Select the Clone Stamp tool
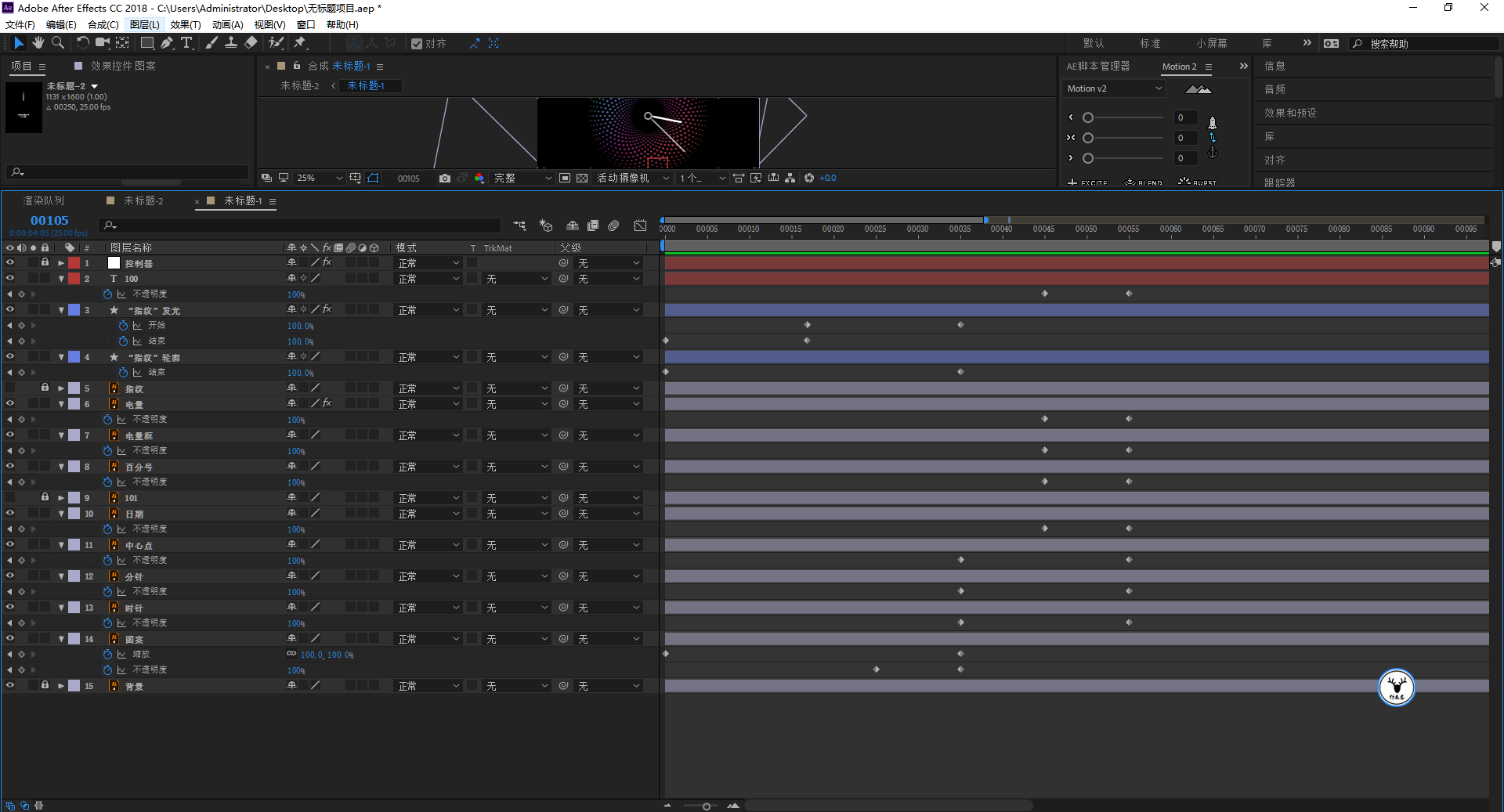This screenshot has height=812, width=1504. pos(231,43)
